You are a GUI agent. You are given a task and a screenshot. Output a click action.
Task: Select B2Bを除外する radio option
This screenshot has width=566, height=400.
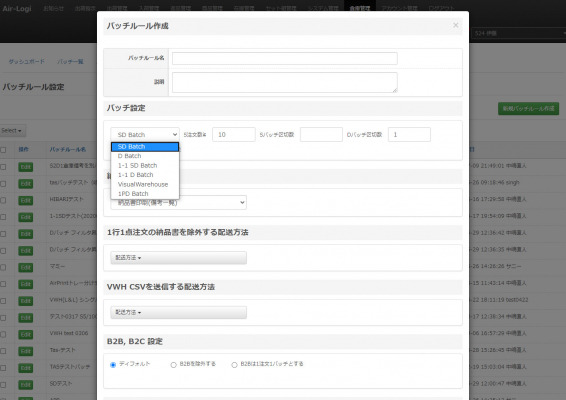[173, 365]
